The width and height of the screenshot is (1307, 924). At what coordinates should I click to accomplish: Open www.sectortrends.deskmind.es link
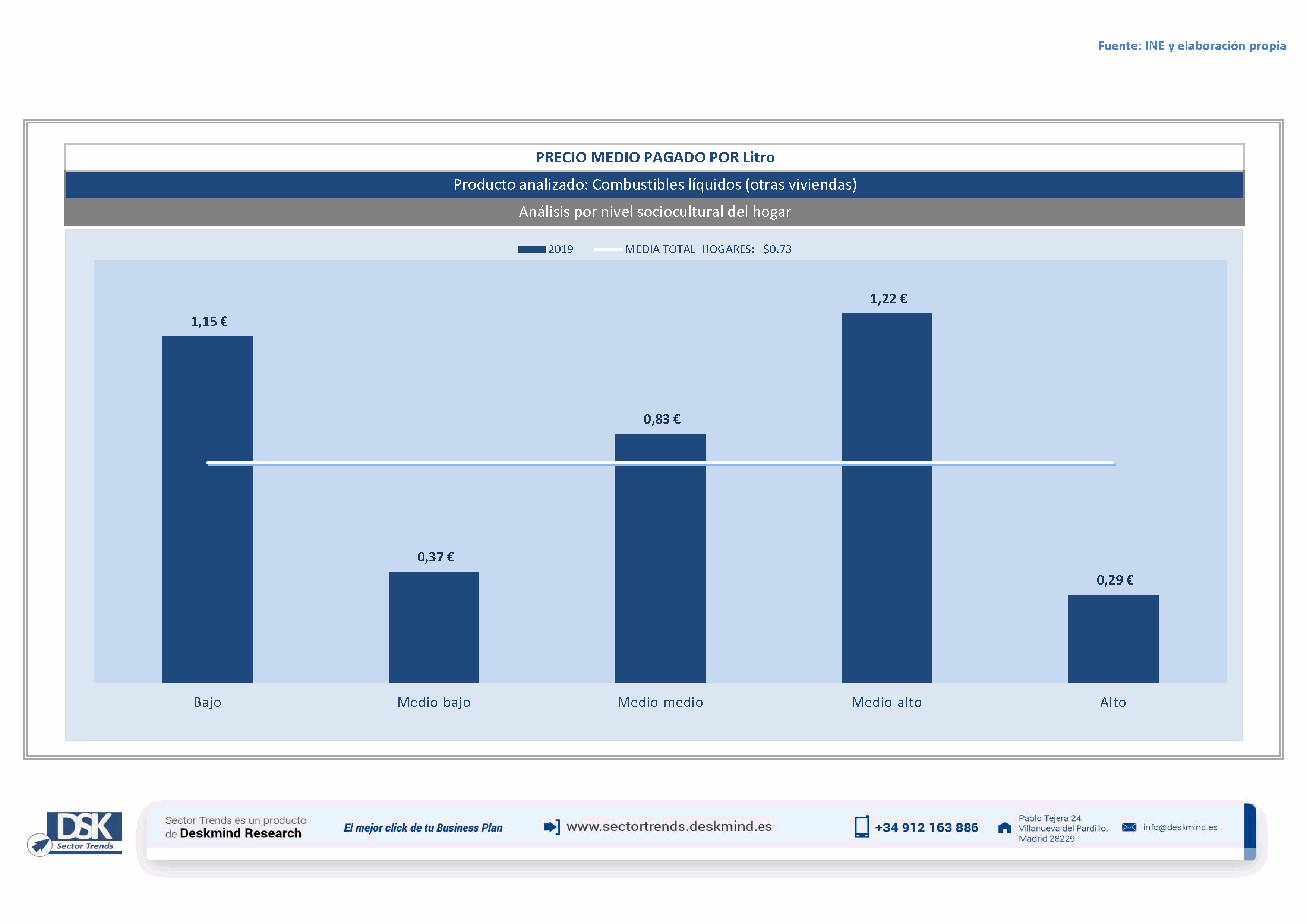point(669,827)
